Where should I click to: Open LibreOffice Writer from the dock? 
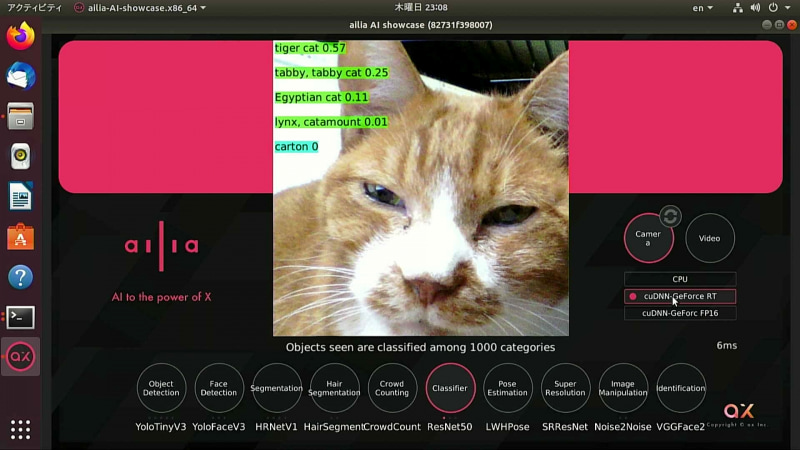(x=20, y=196)
